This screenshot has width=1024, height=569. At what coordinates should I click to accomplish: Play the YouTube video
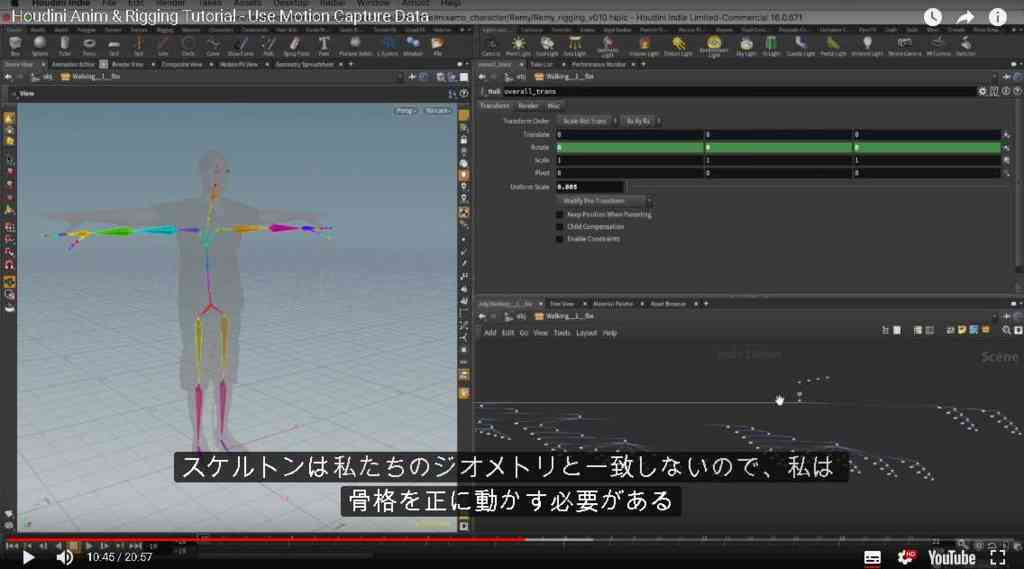28,557
